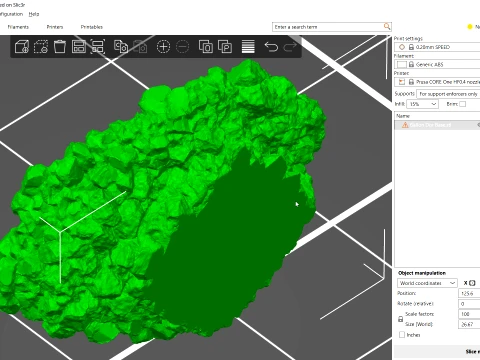Click the Arrange objects toolbar icon
The width and height of the screenshot is (480, 360).
79,47
